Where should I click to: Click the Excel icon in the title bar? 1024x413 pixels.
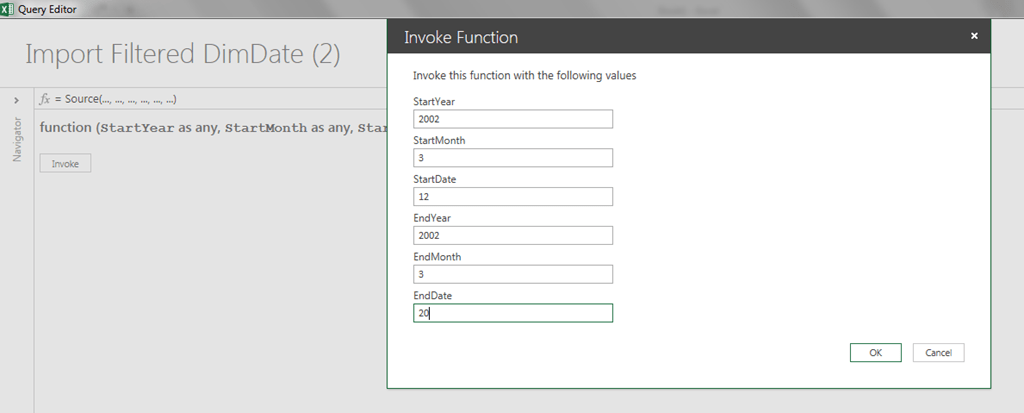[9, 8]
